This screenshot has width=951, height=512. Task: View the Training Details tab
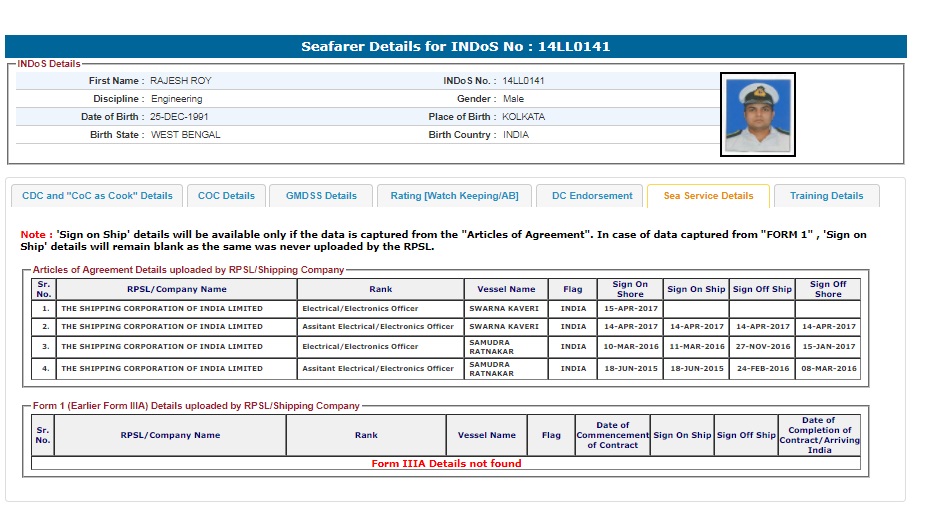[826, 196]
